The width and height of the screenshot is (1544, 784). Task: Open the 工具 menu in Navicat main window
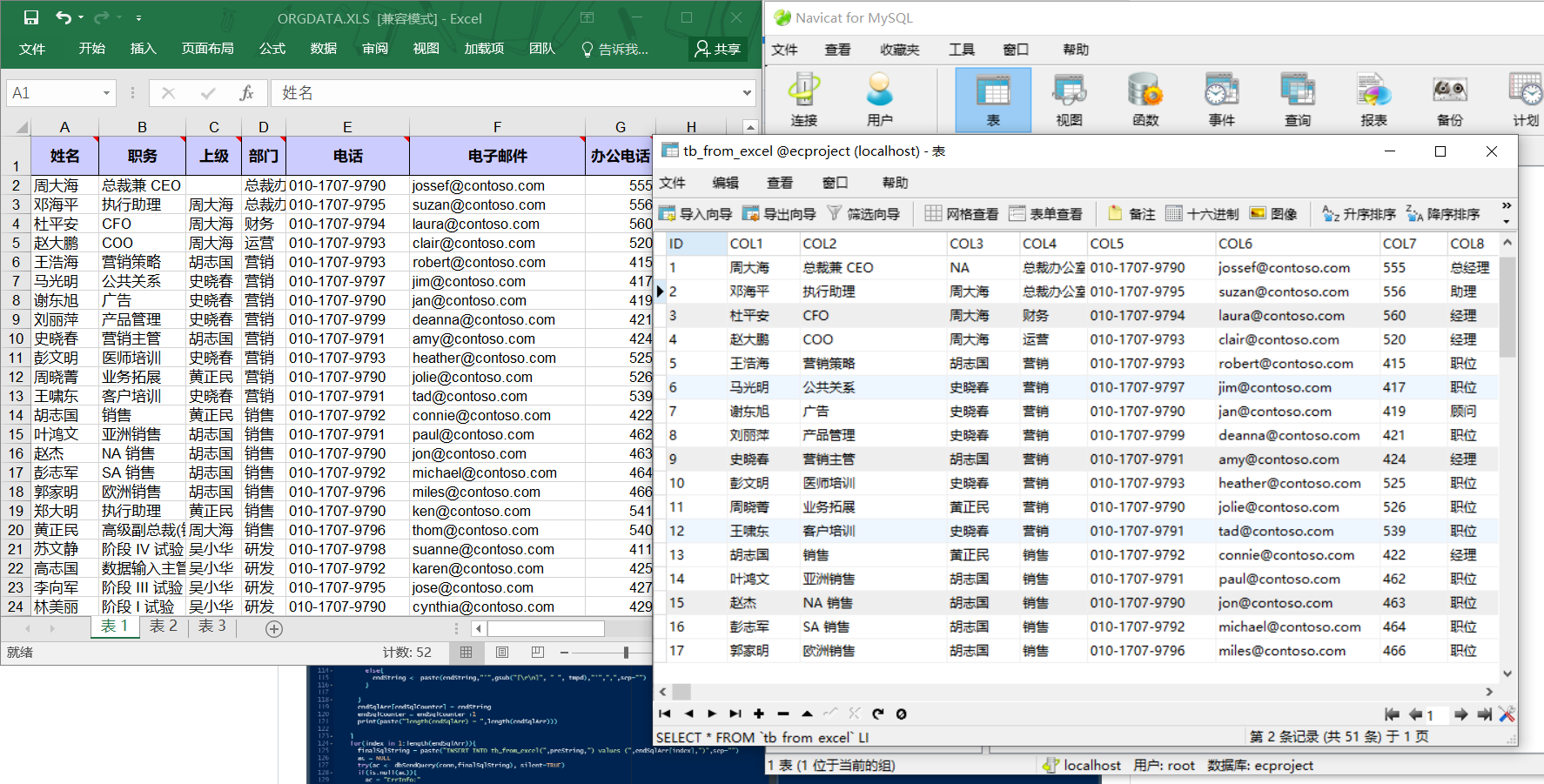click(x=961, y=50)
